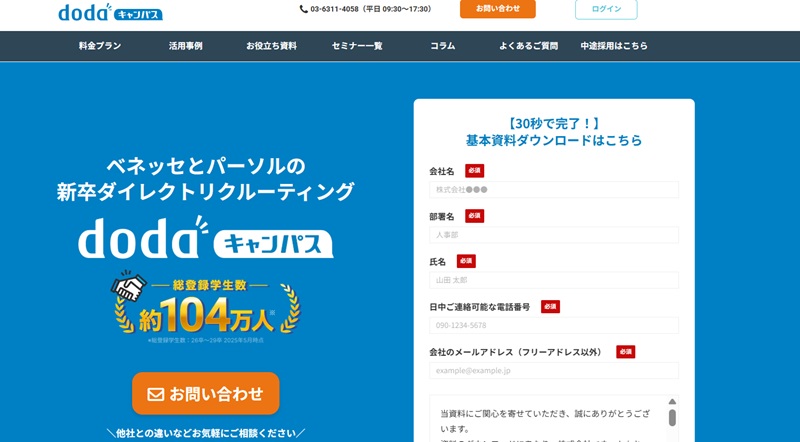Focus the 会社のメールアドレス input field
Screen dimensions: 800x442
(554, 371)
